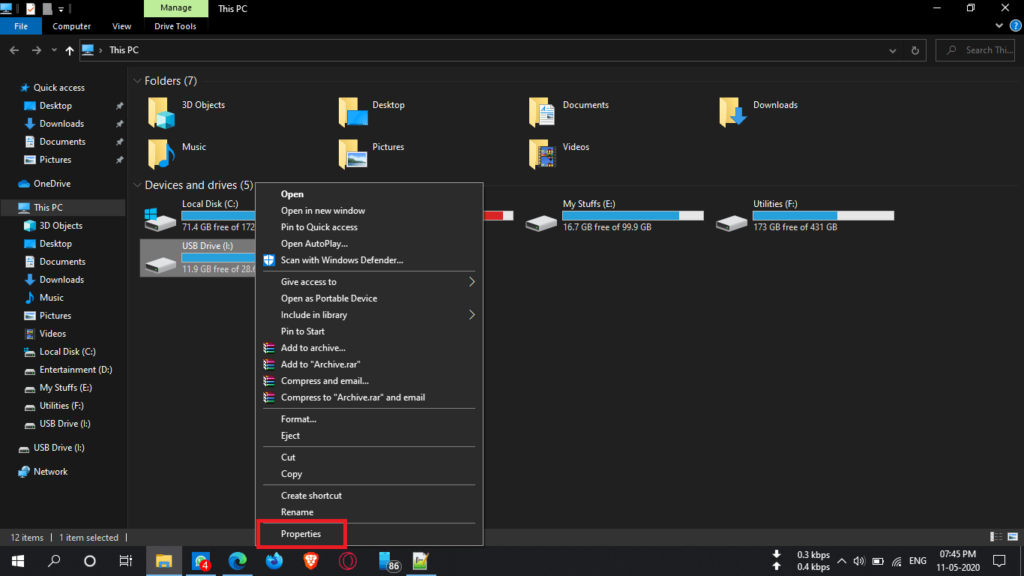Click the volume icon in system tray

point(858,561)
